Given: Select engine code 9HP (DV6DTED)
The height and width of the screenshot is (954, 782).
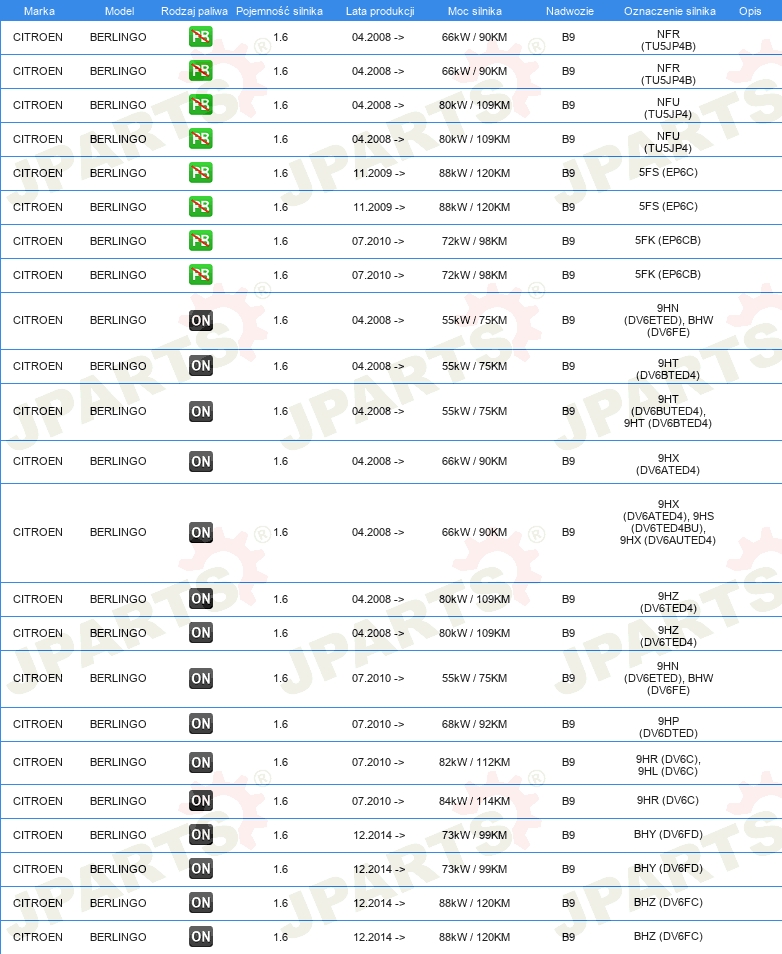Looking at the screenshot, I should tap(668, 727).
